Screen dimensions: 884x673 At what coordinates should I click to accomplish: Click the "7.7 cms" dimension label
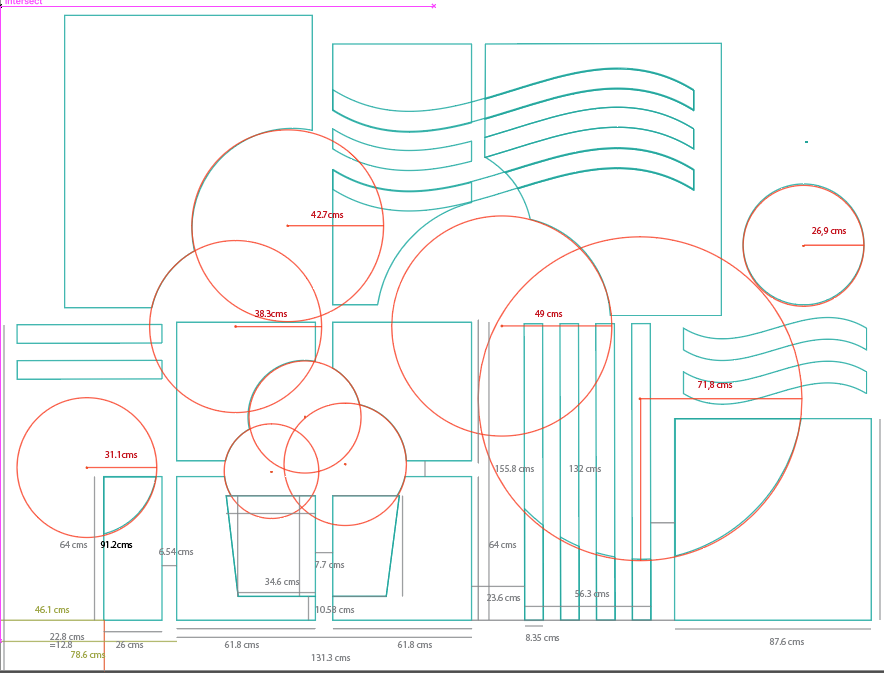coord(330,565)
